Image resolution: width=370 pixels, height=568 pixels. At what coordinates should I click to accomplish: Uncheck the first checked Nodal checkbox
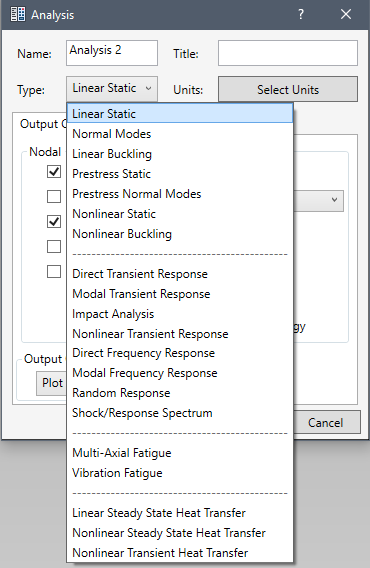(54, 171)
